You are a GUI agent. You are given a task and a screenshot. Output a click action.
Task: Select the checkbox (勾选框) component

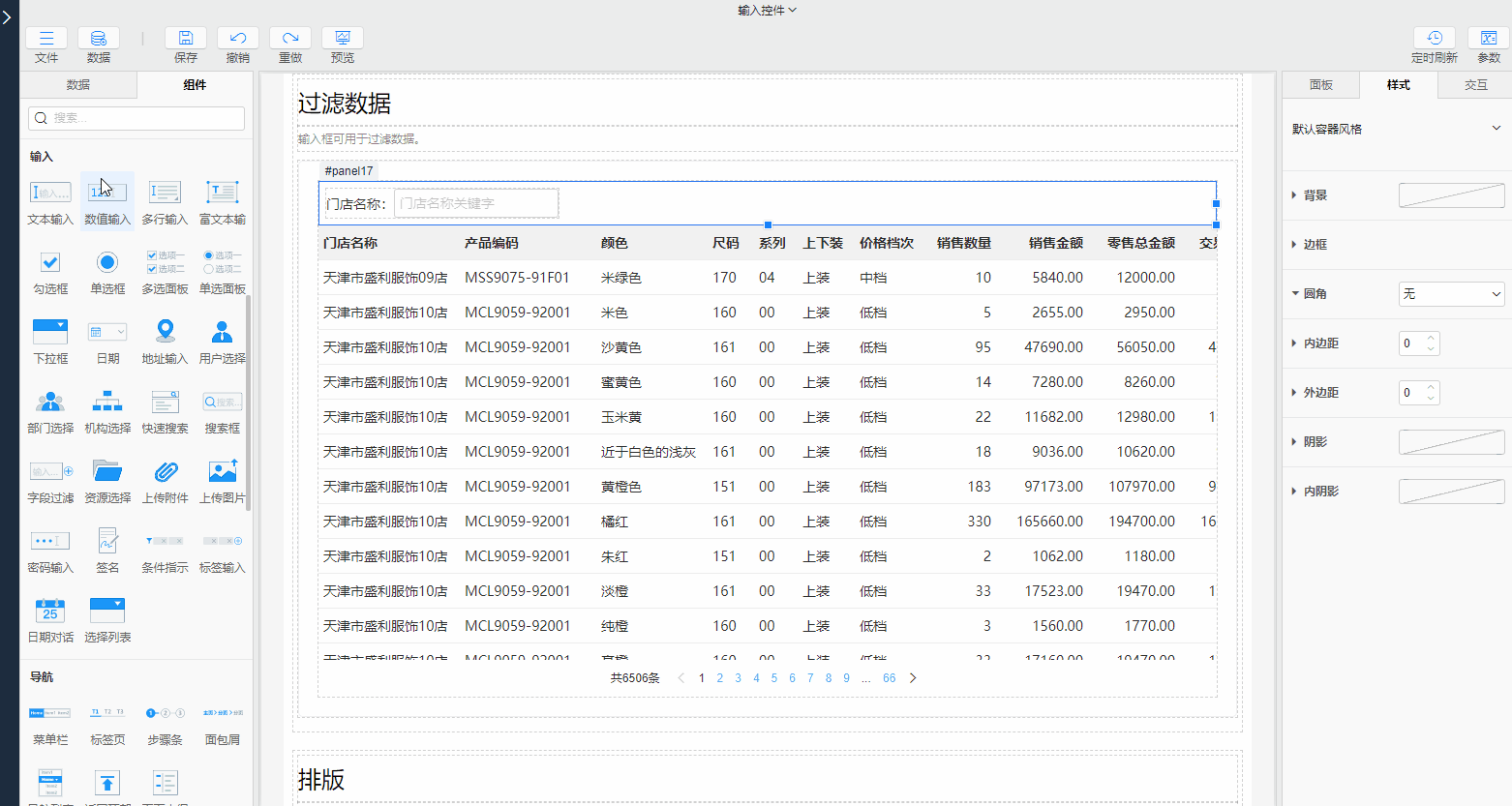[50, 262]
